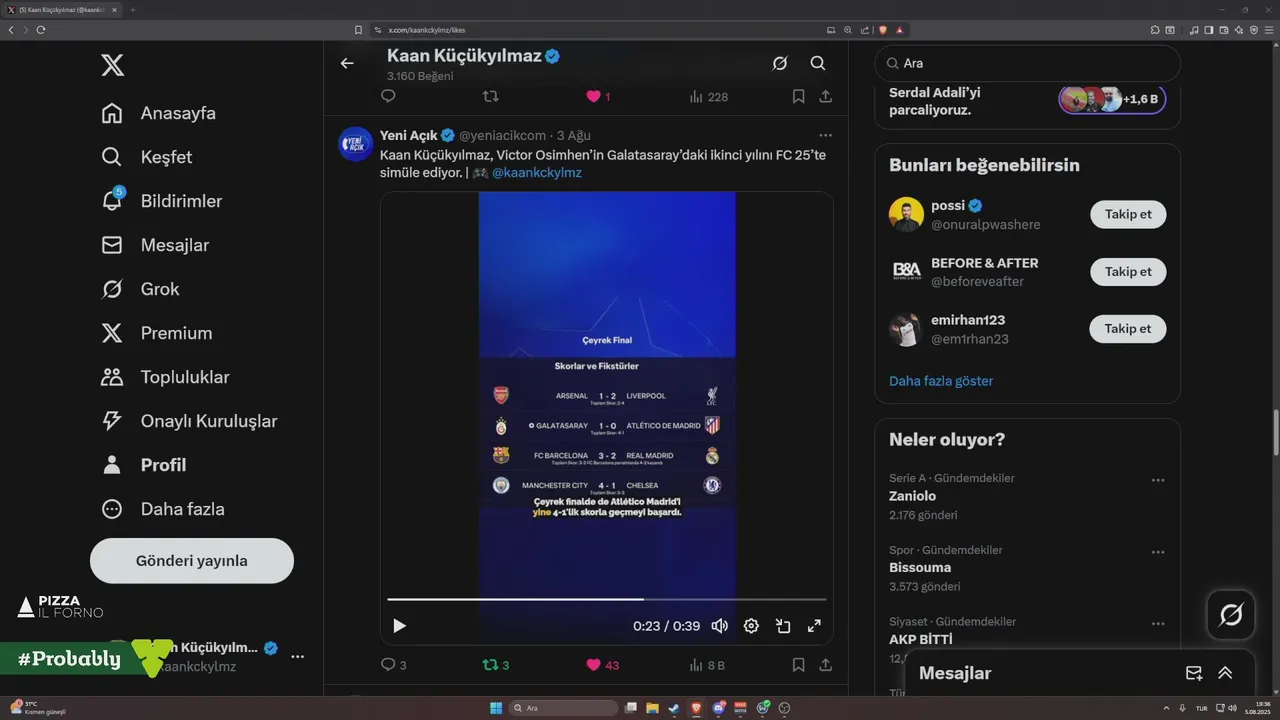
Task: Reload the browser page
Action: pyautogui.click(x=41, y=30)
